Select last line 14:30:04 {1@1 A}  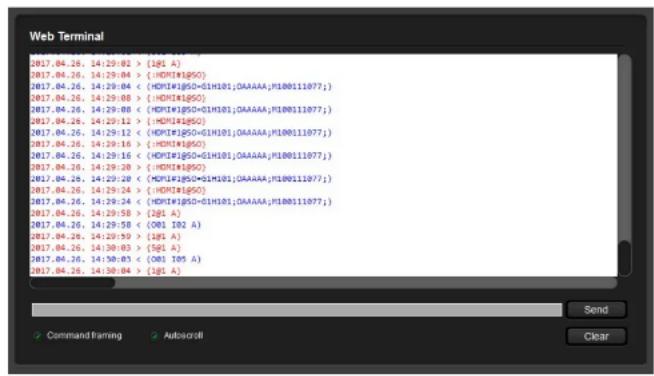tap(106, 271)
